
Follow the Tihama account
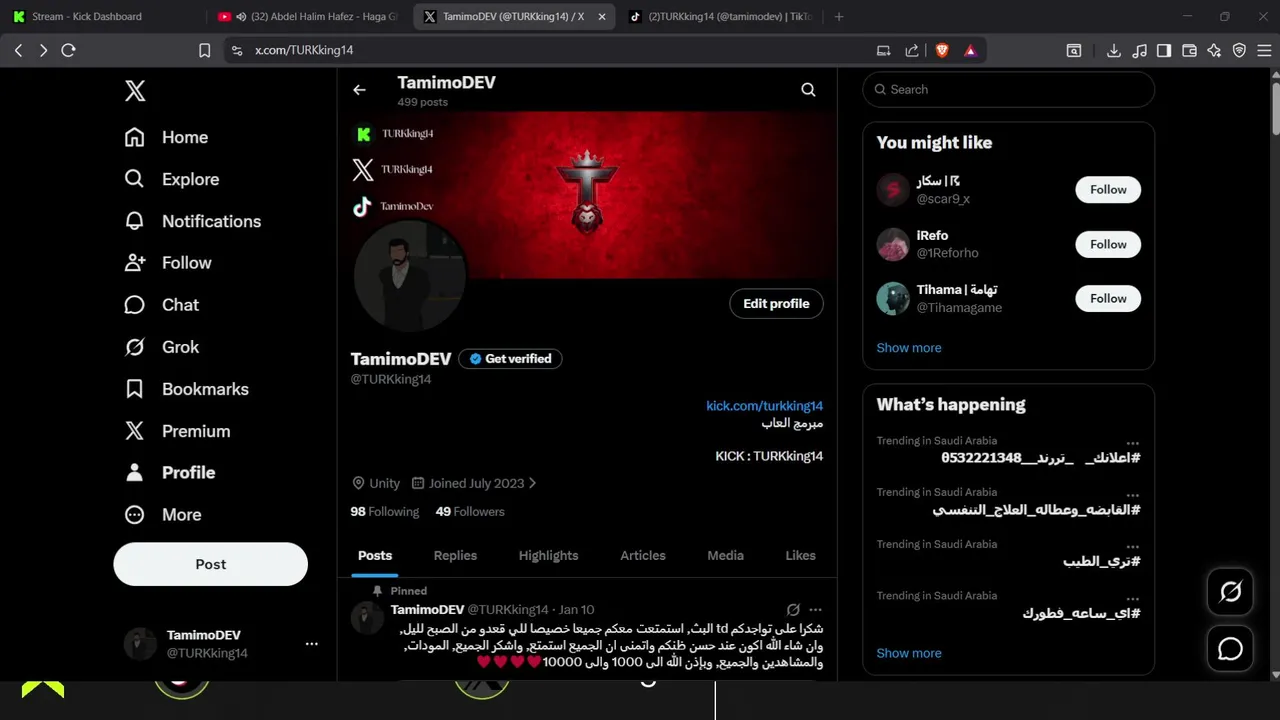pos(1108,298)
